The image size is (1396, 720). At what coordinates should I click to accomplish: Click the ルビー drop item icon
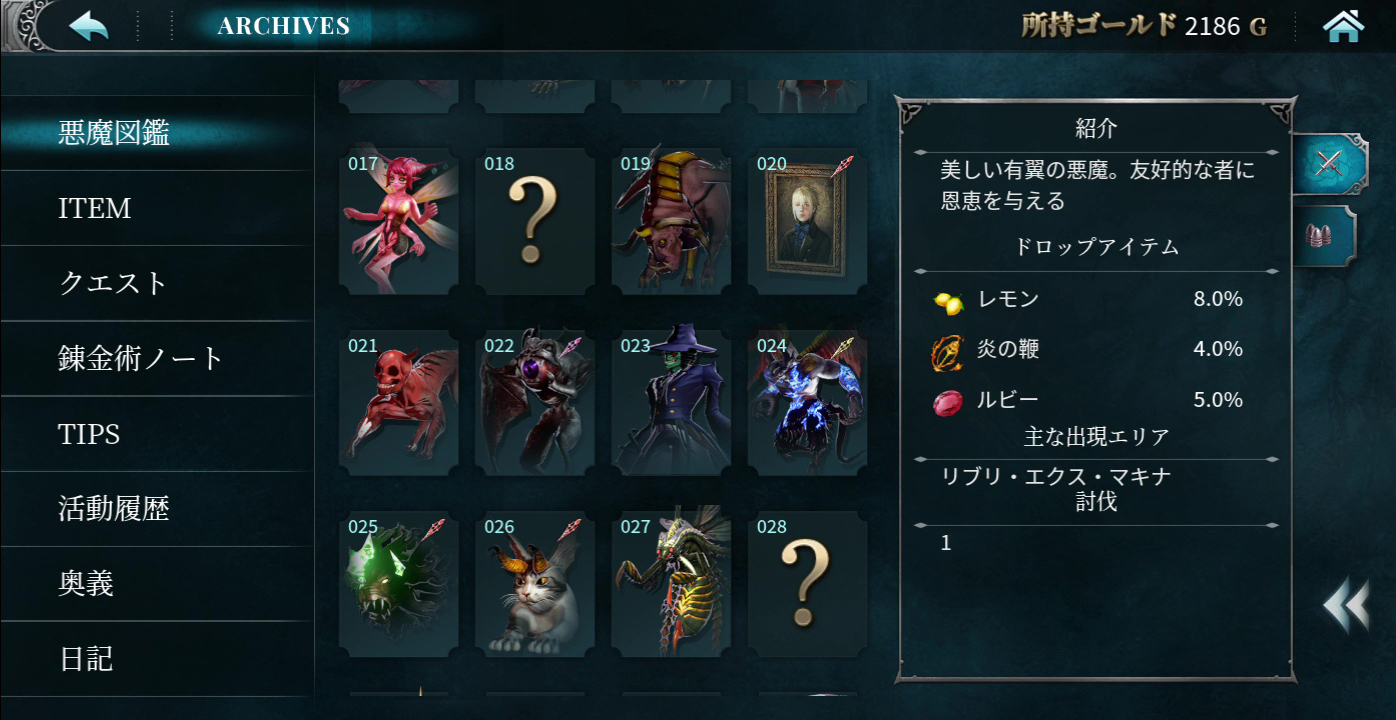(946, 402)
